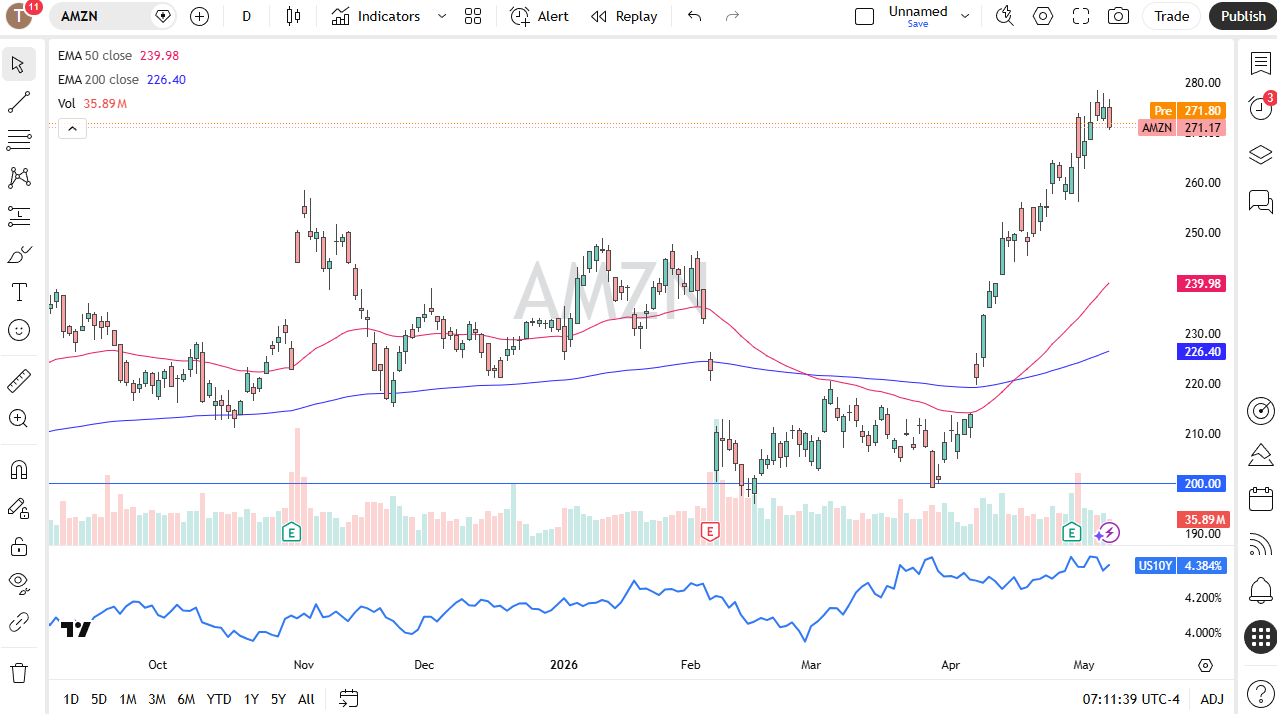
Task: Select the cursor arrow tool
Action: pyautogui.click(x=18, y=65)
